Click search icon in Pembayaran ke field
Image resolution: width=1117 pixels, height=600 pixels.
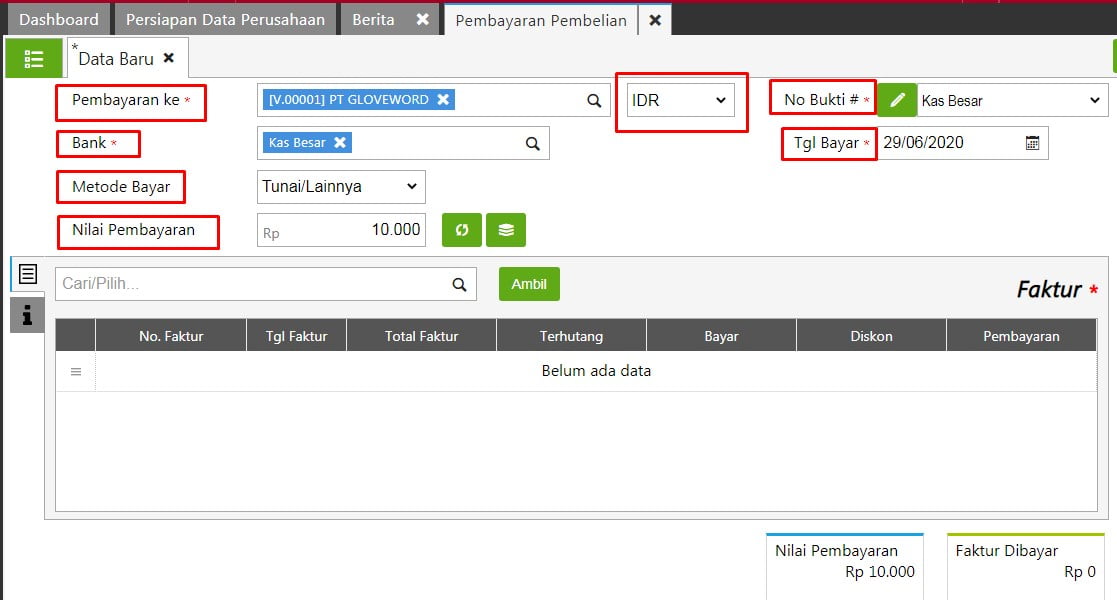(x=593, y=100)
